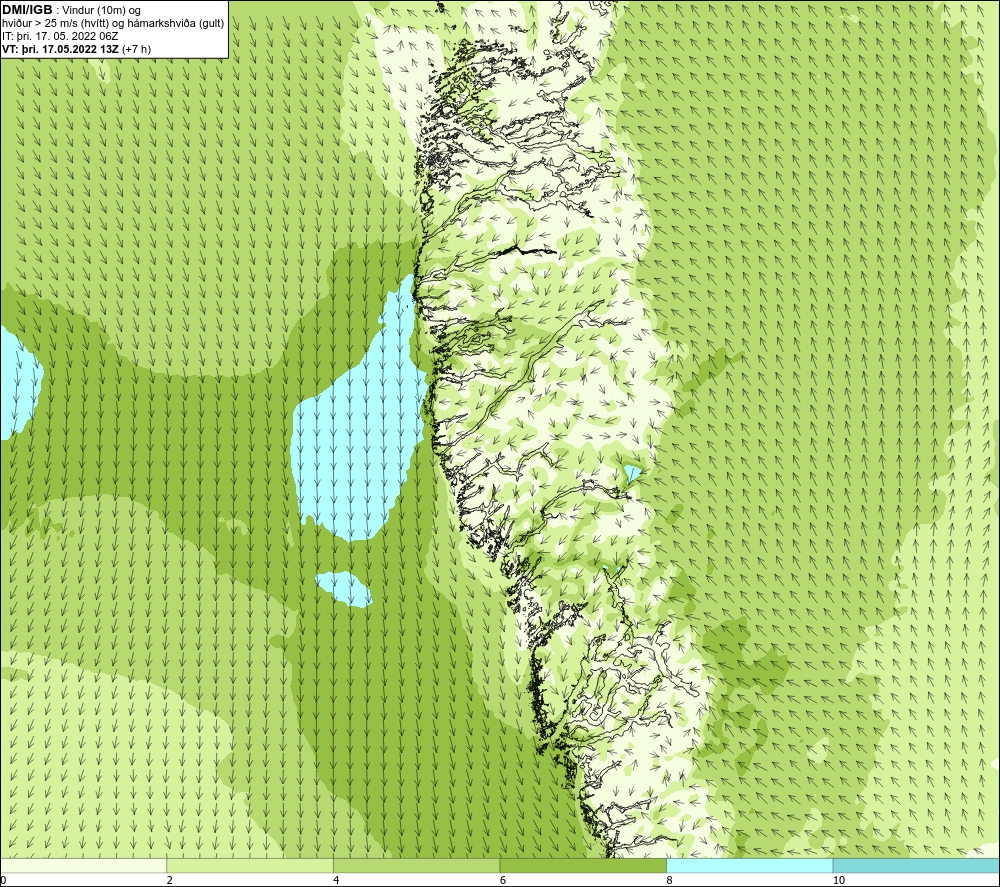
Task: Click the '(+7 h)' forecast offset text
Action: 136,49
